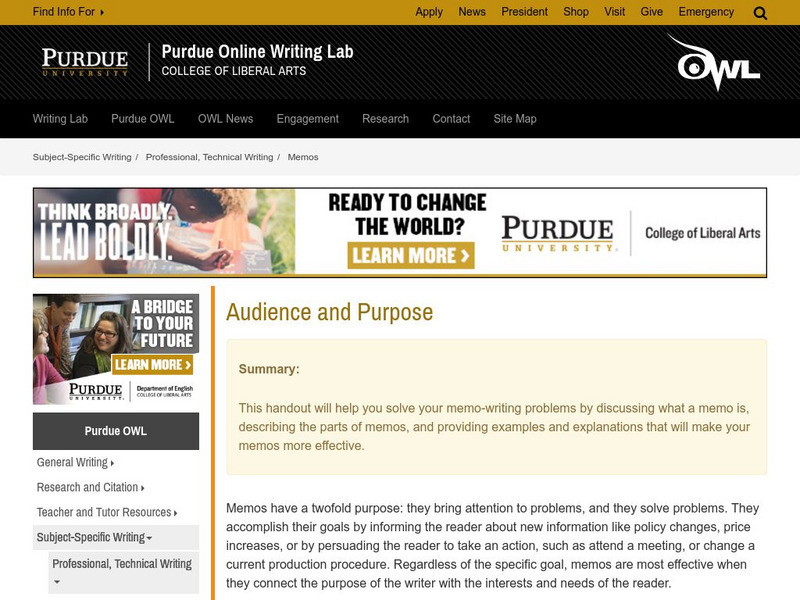800x600 pixels.
Task: Click the Memos breadcrumb
Action: point(303,157)
